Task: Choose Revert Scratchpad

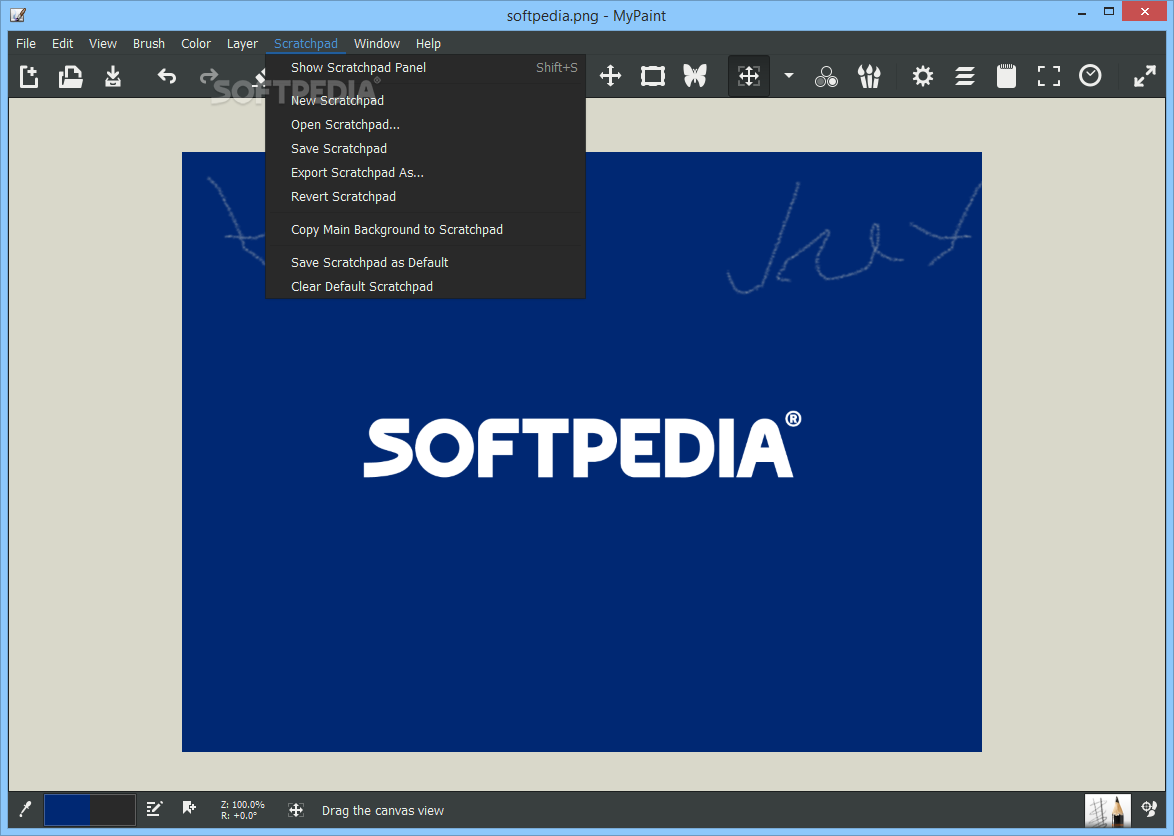Action: click(425, 196)
